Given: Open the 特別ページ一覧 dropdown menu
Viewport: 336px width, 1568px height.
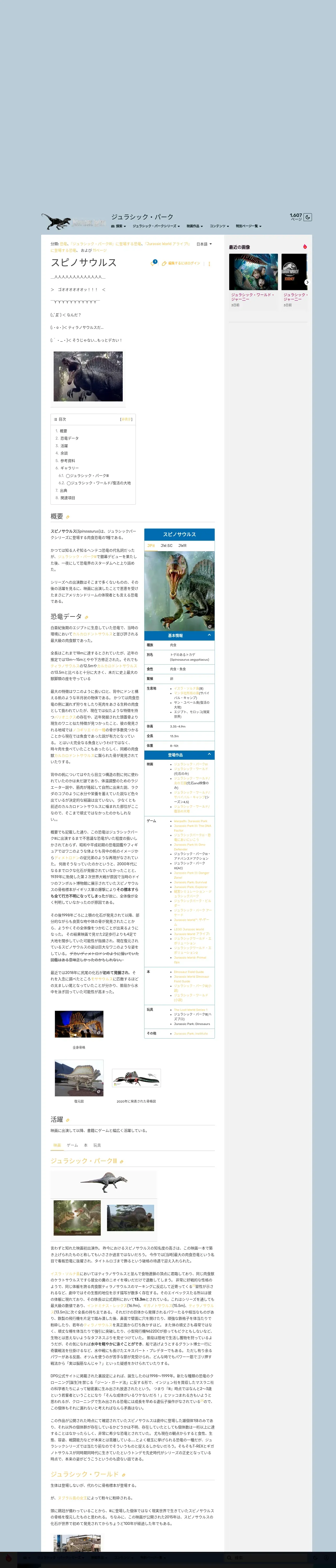Looking at the screenshot, I should (249, 226).
